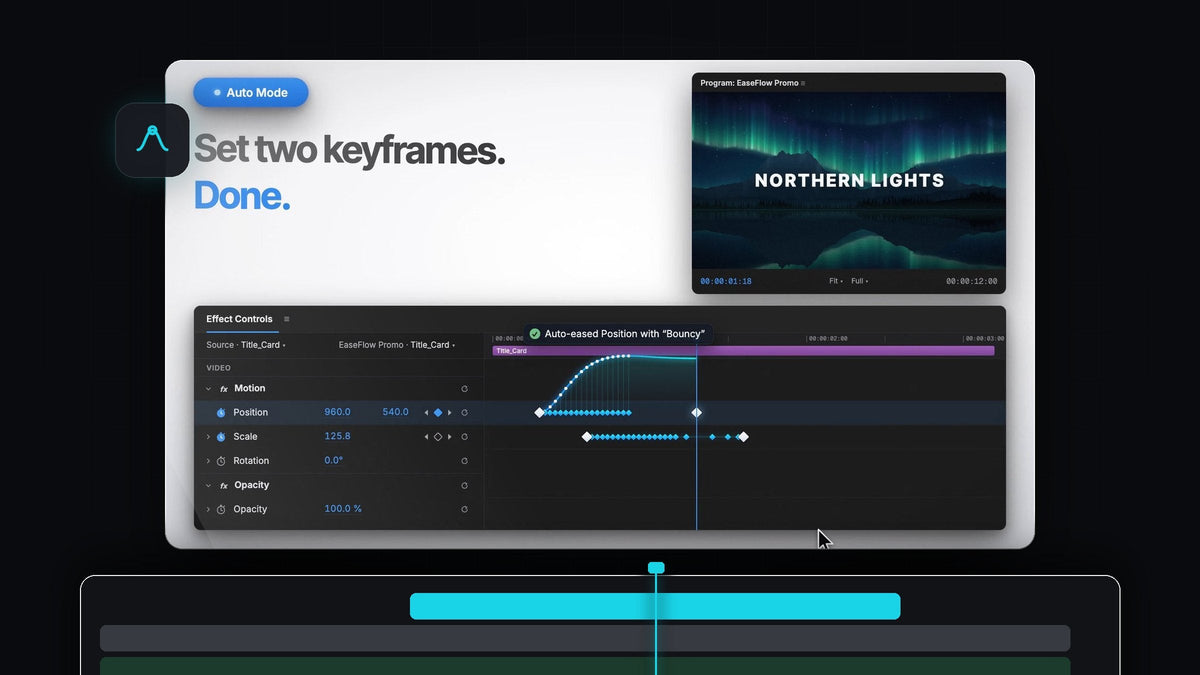Screen dimensions: 1200x675
Task: Open the Program monitor panel menu icon
Action: (803, 83)
